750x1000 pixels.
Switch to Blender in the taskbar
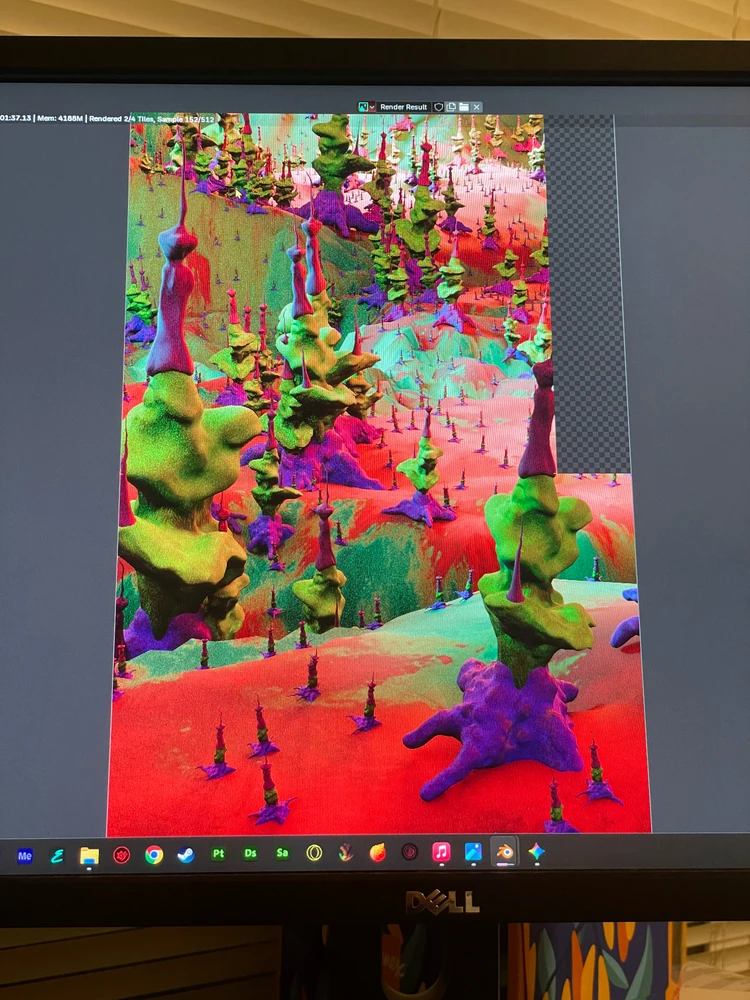coord(505,852)
